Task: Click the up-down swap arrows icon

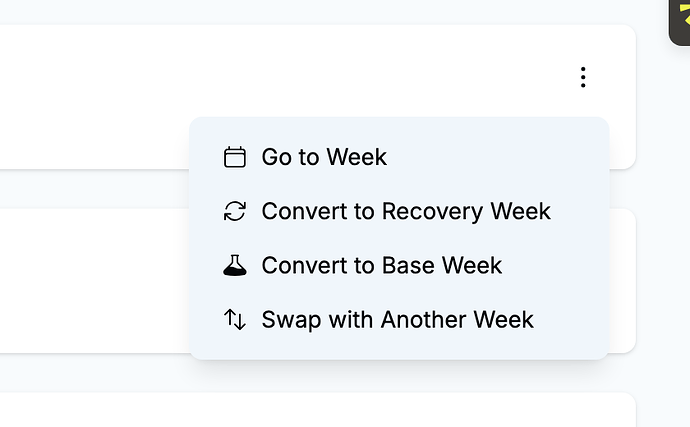Action: [235, 319]
